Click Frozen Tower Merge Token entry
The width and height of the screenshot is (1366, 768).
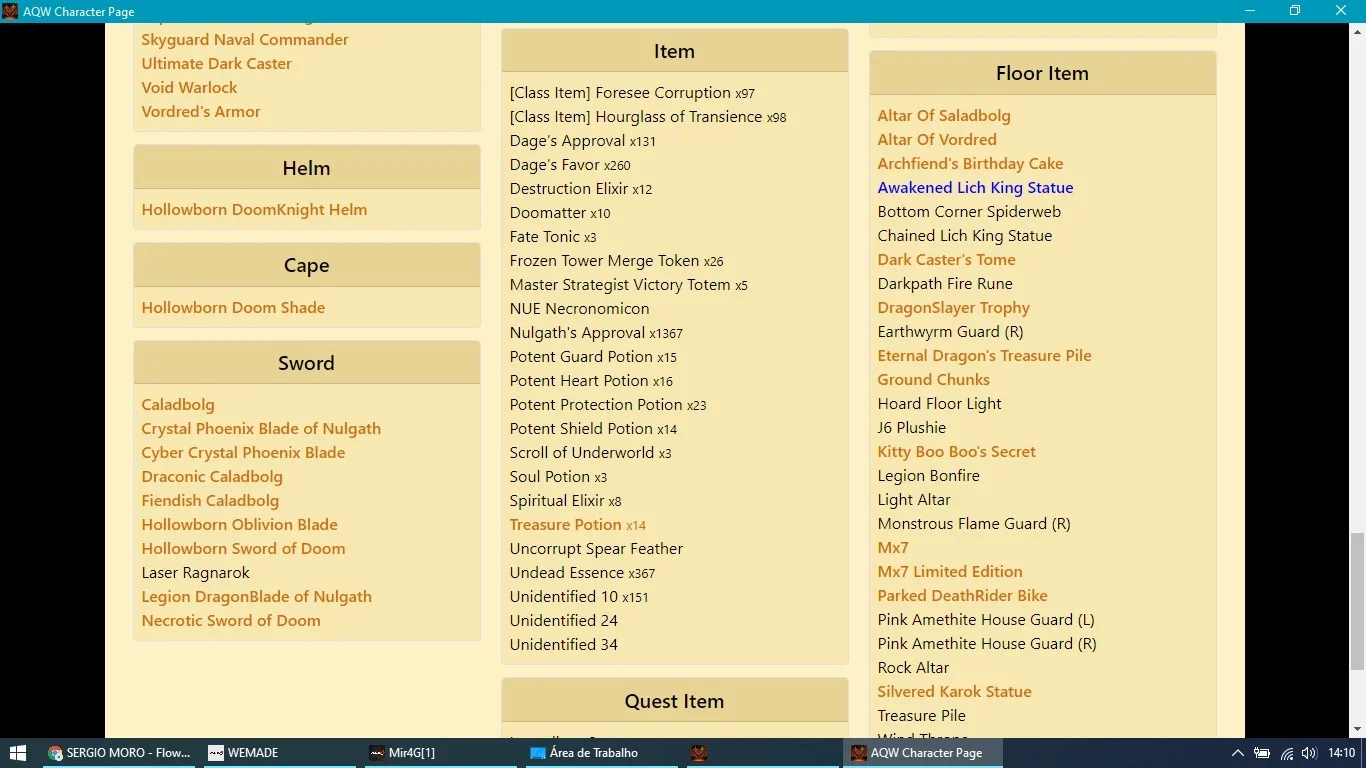click(616, 261)
